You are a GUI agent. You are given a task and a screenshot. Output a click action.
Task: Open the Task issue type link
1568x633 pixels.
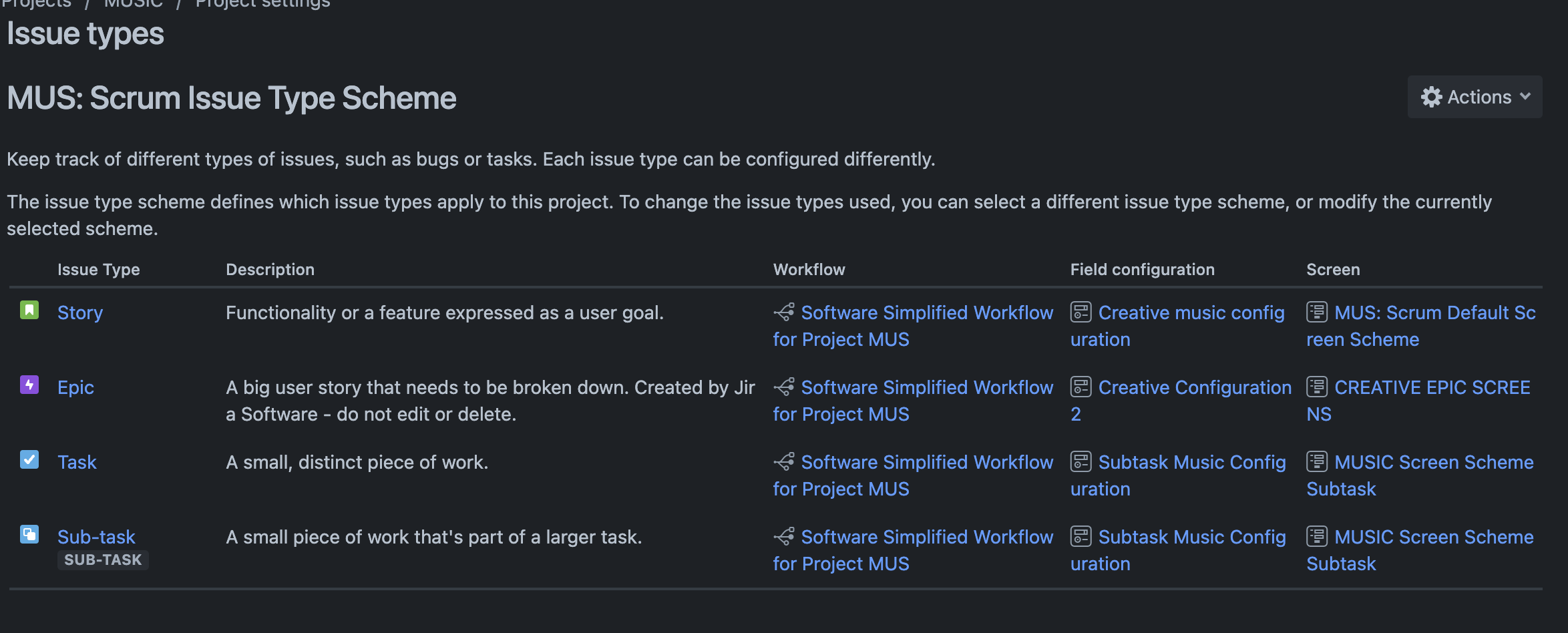[x=77, y=462]
